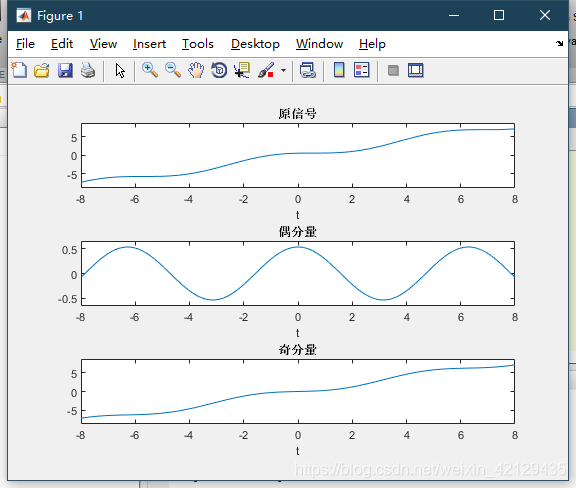Click the t axis label under top plot

(298, 215)
